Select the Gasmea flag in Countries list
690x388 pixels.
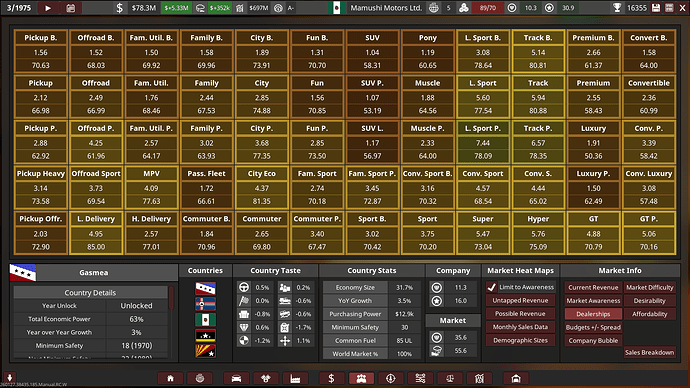(x=206, y=289)
